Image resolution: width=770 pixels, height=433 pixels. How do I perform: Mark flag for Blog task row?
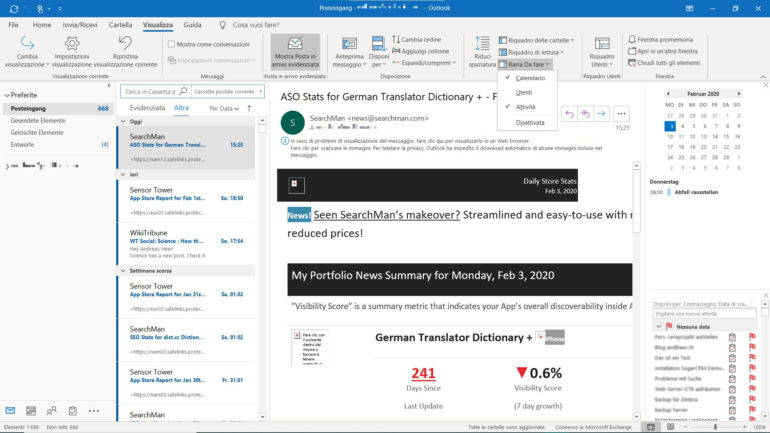click(x=752, y=347)
